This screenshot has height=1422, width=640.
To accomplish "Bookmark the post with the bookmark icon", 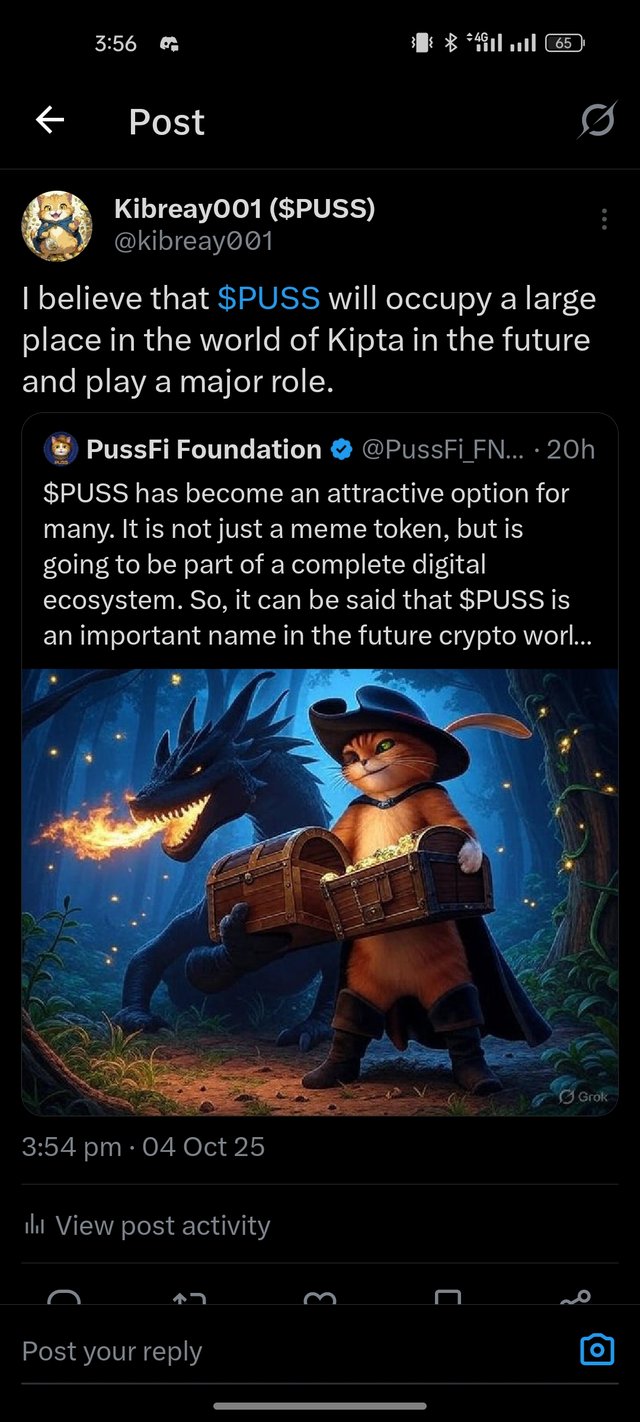I will tap(447, 1296).
